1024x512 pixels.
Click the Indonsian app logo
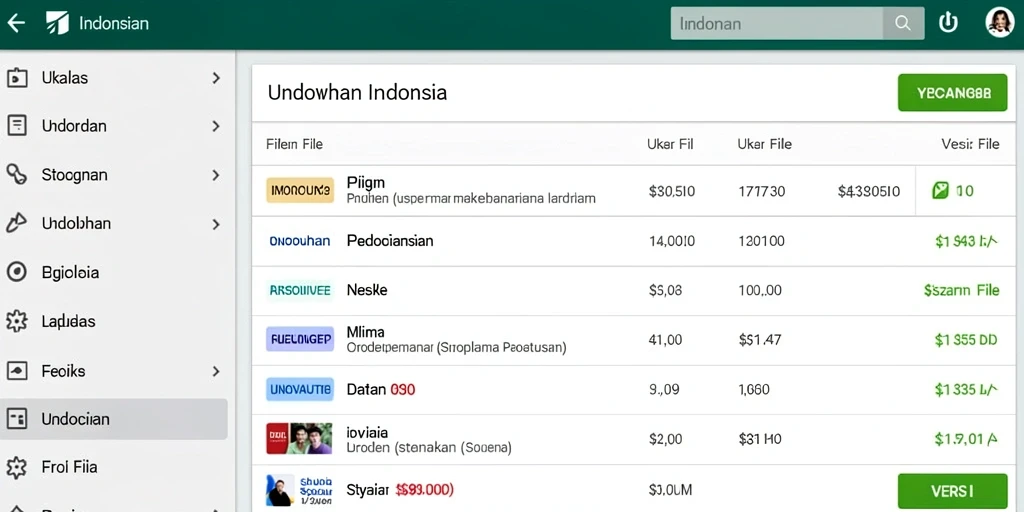click(57, 24)
